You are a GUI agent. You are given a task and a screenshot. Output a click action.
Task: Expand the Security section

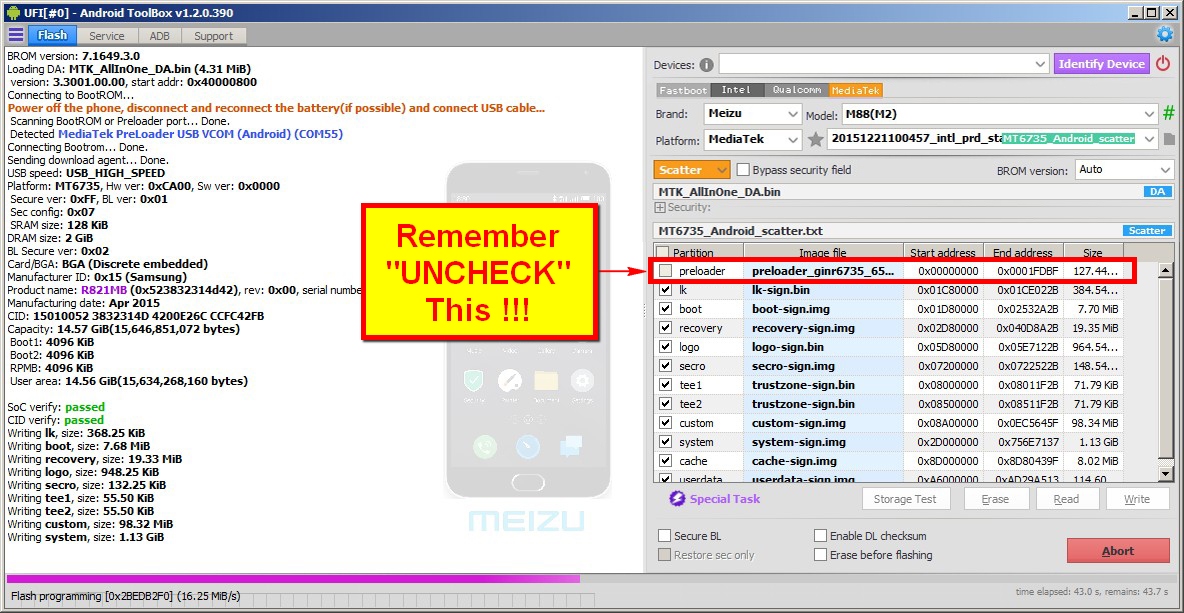pos(660,208)
